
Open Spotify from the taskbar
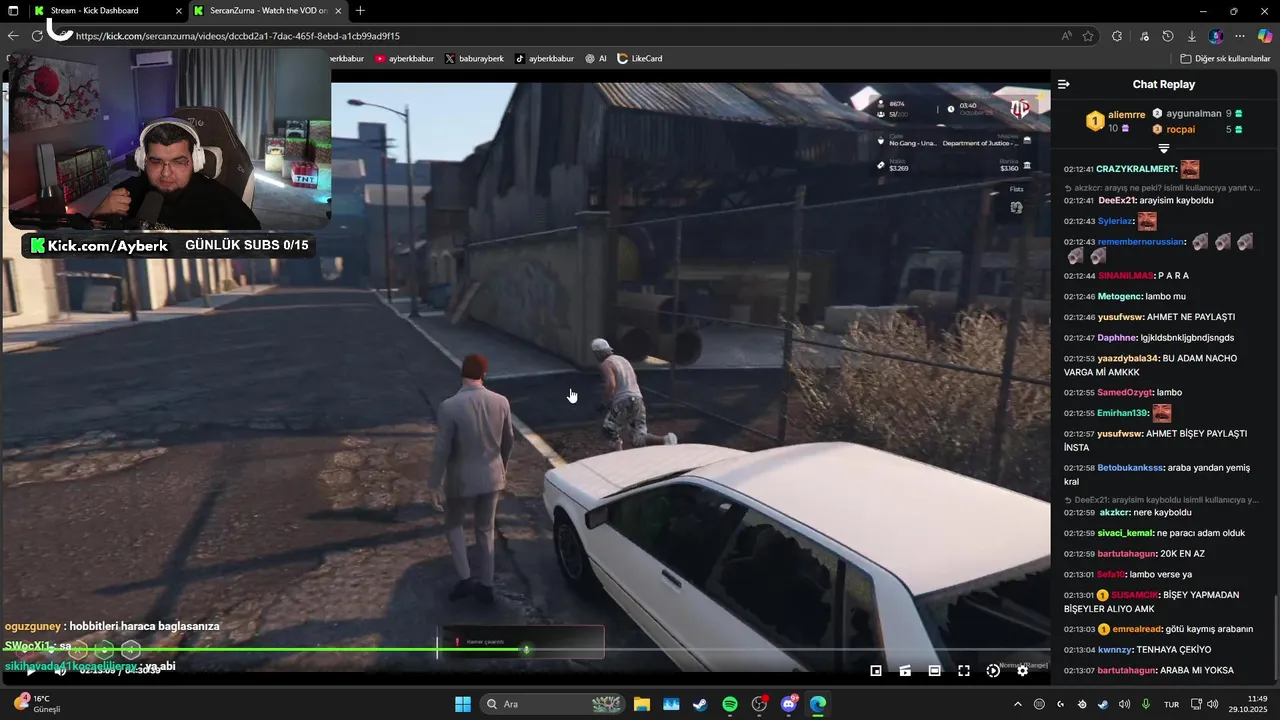point(730,704)
